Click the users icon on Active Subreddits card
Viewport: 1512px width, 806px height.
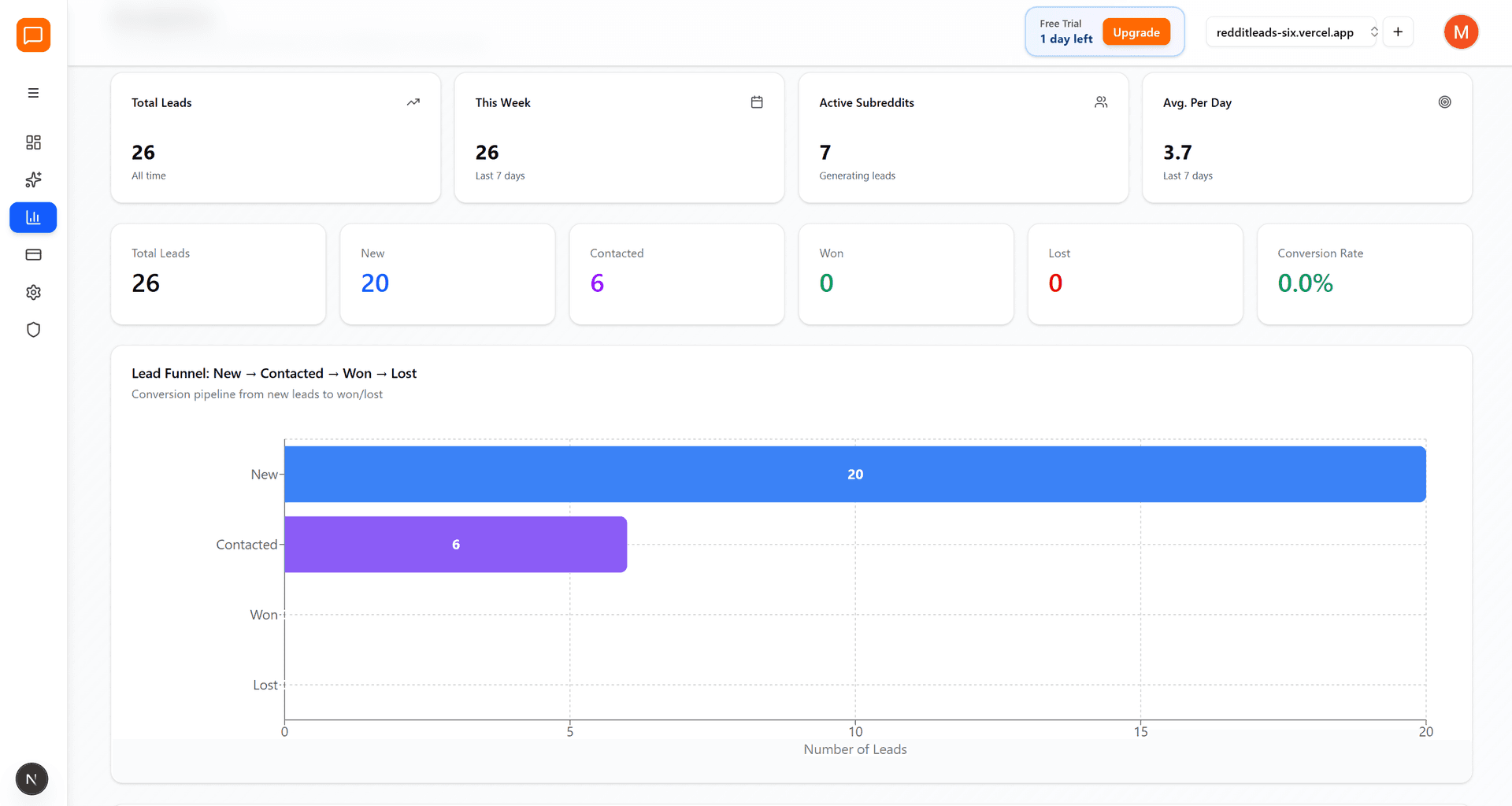[1101, 102]
